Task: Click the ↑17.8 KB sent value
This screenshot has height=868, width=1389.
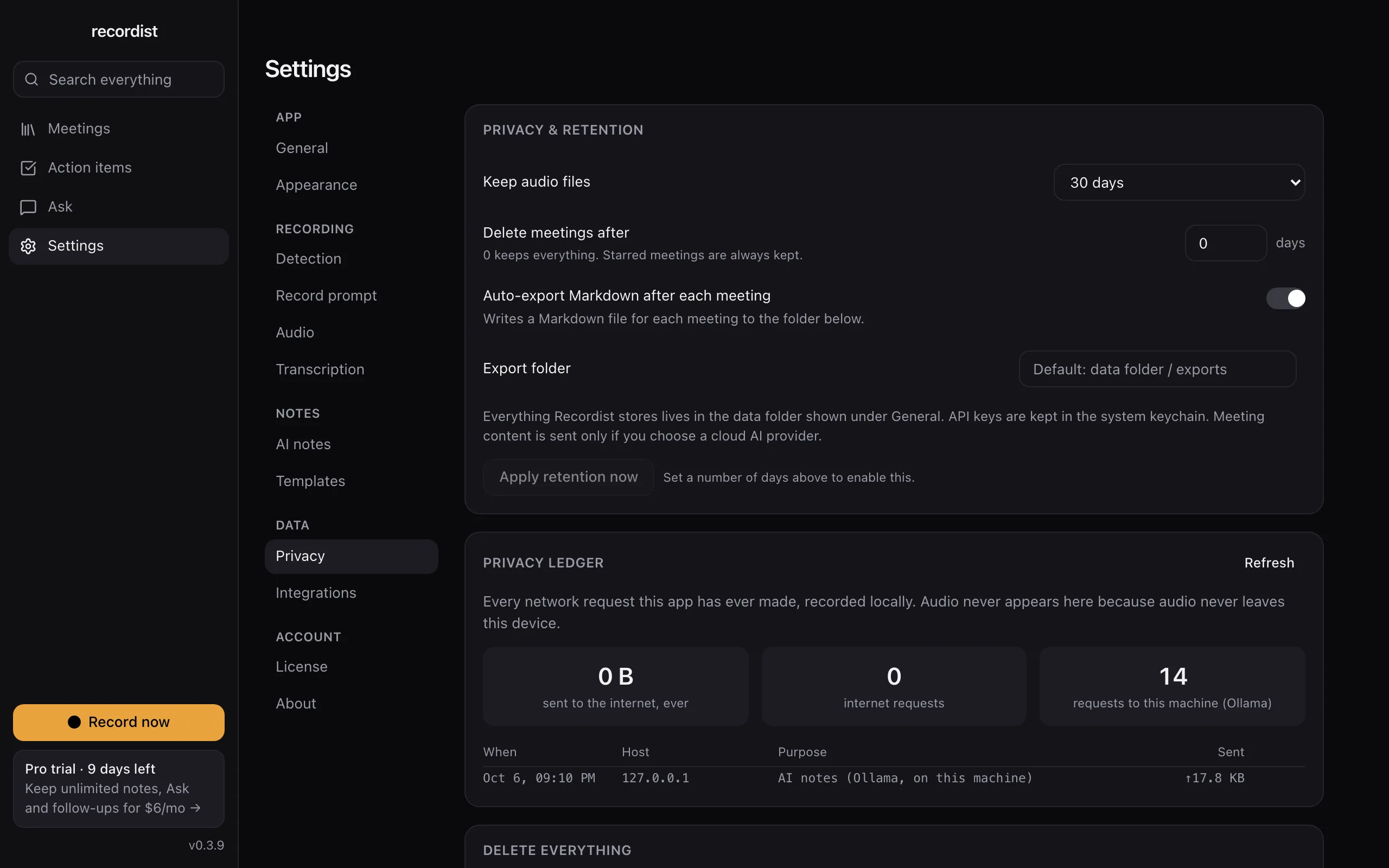Action: pyautogui.click(x=1214, y=778)
